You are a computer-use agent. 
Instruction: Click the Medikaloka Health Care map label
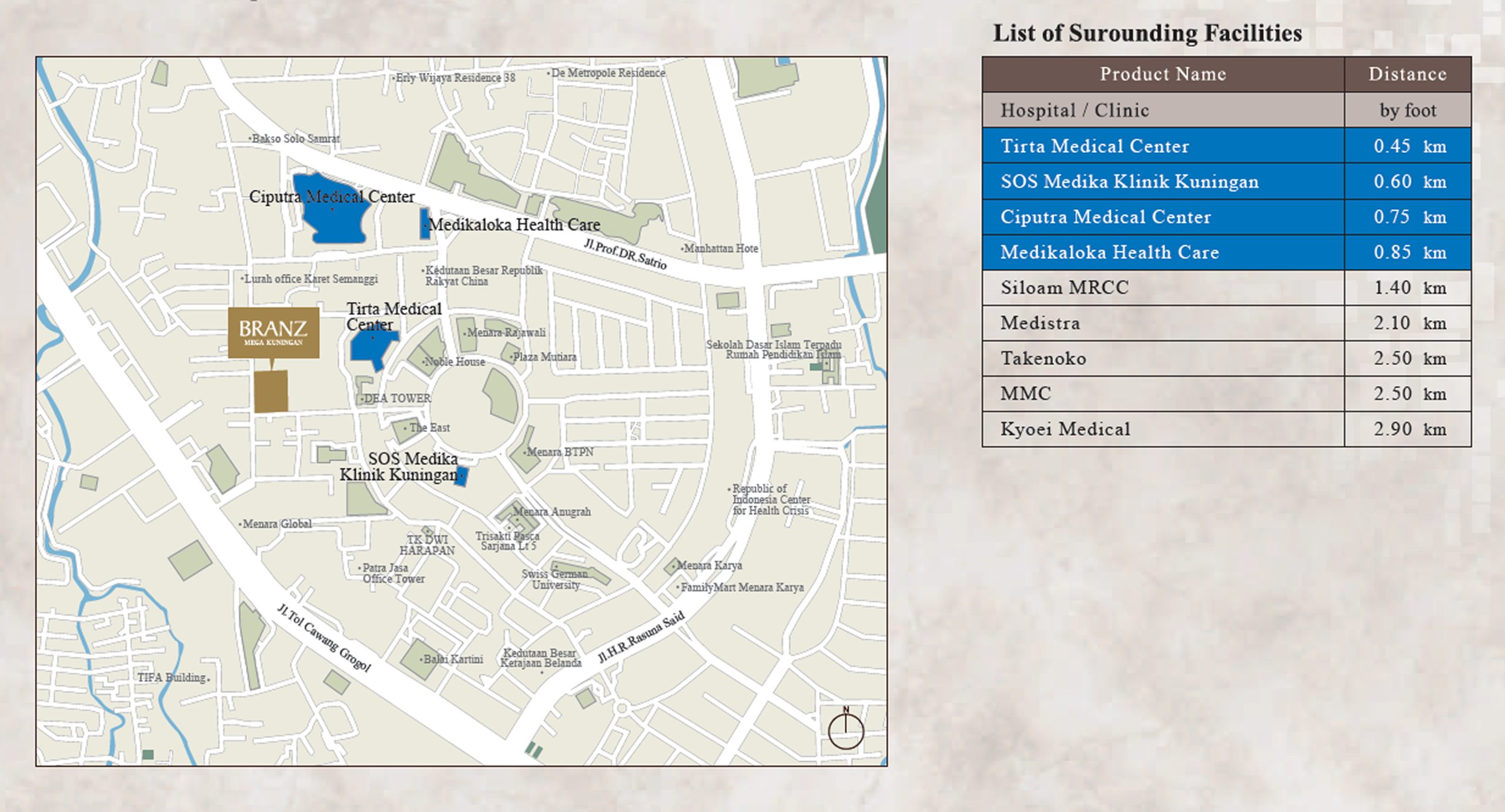coord(514,224)
